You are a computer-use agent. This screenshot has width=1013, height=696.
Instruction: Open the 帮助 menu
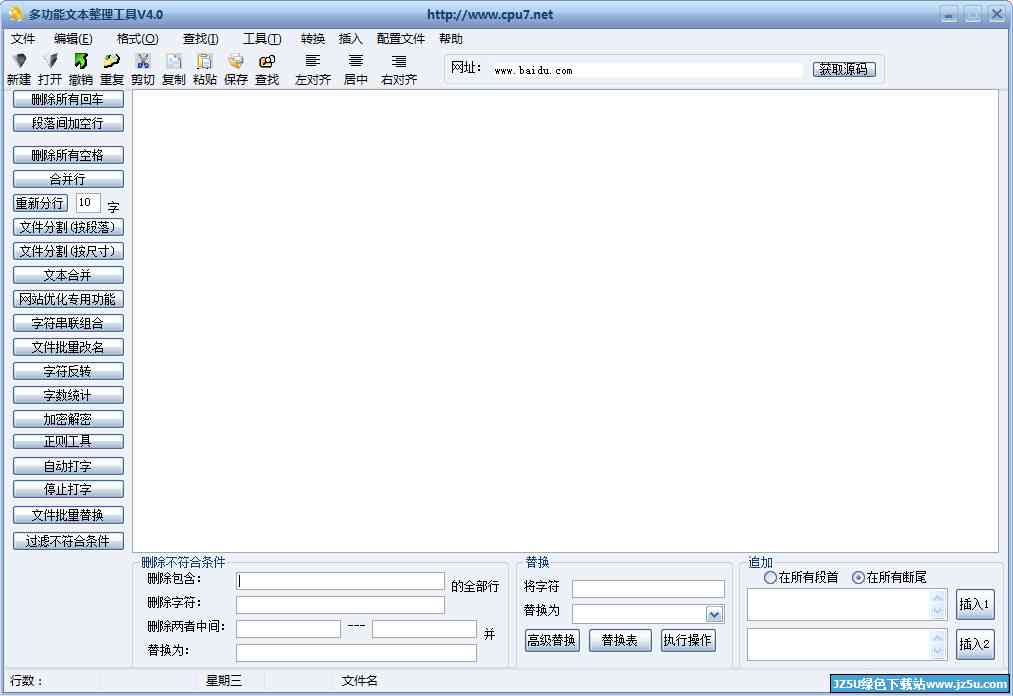click(451, 39)
